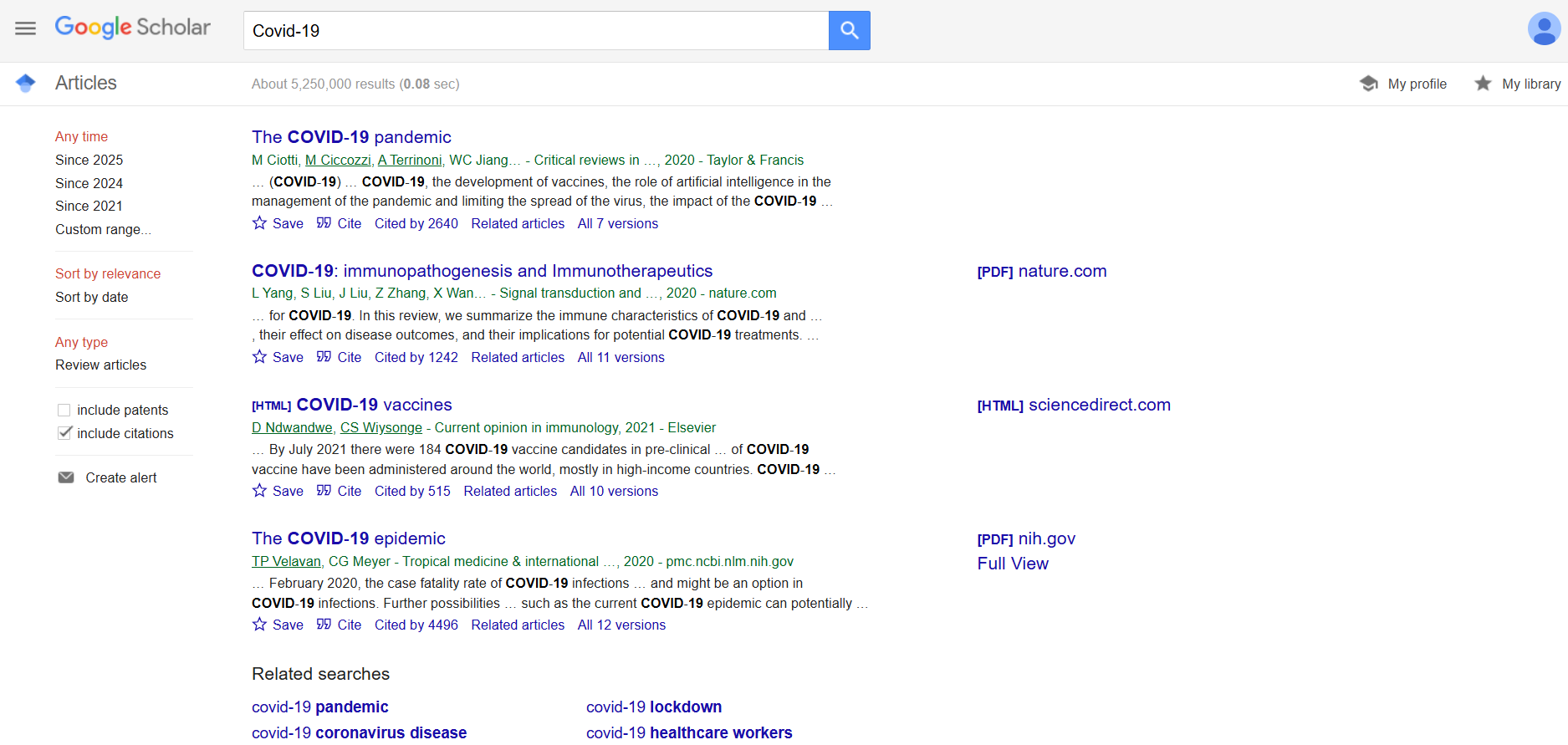
Task: Click the My profile graduation cap icon
Action: coord(1369,84)
